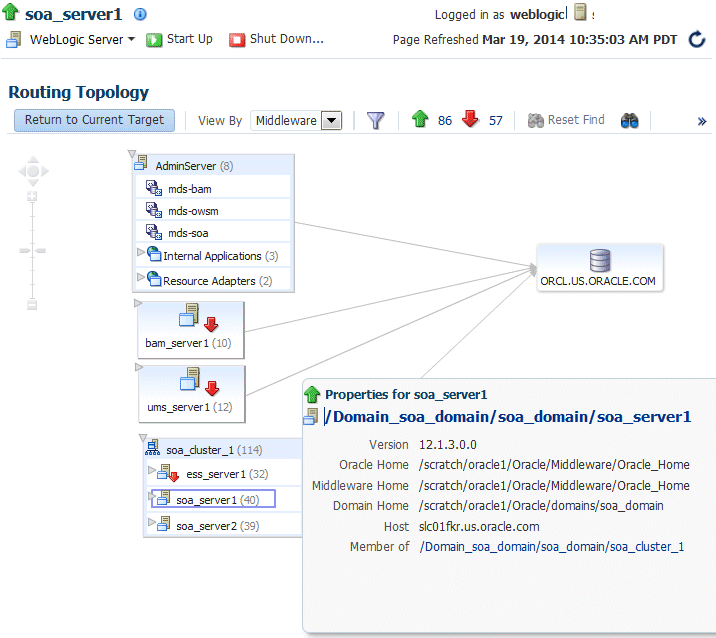Click the zoom slider handle

pyautogui.click(x=32, y=250)
